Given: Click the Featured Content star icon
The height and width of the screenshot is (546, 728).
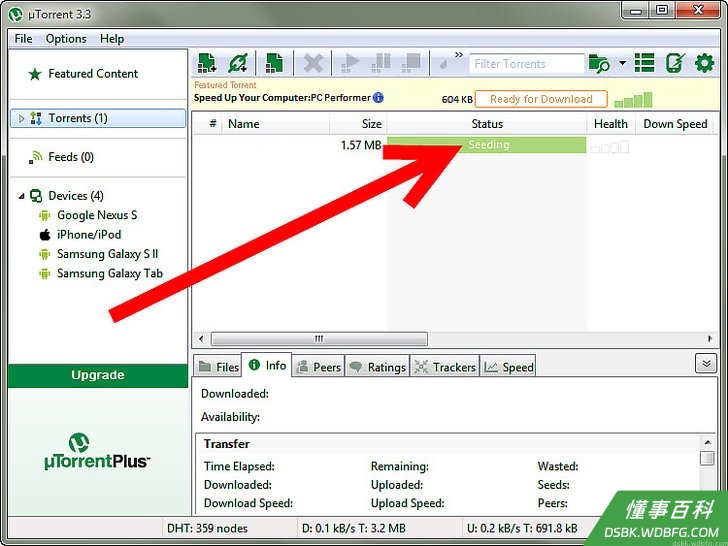Looking at the screenshot, I should (34, 74).
